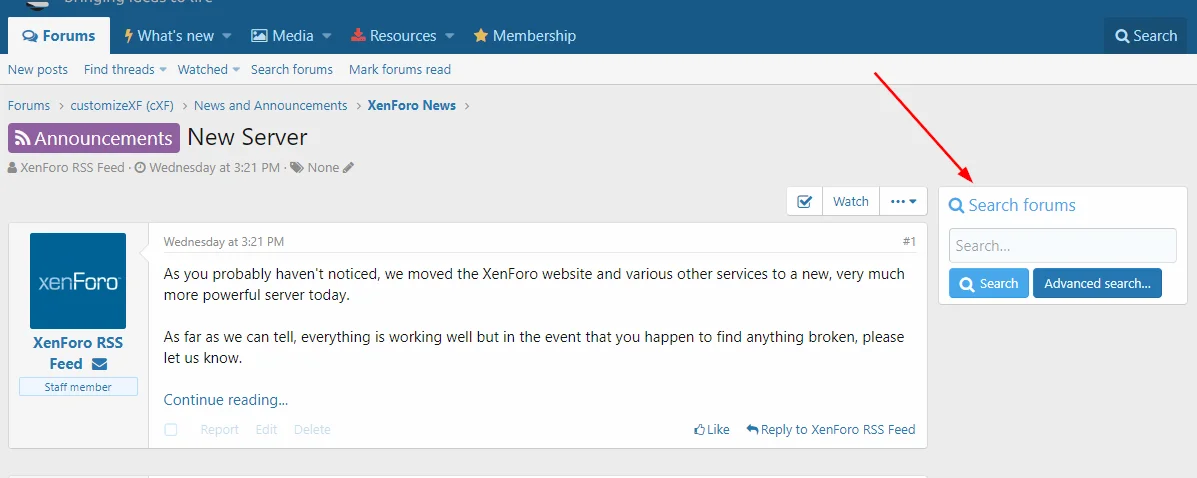
Task: Expand the Resources dropdown arrow
Action: click(x=450, y=36)
